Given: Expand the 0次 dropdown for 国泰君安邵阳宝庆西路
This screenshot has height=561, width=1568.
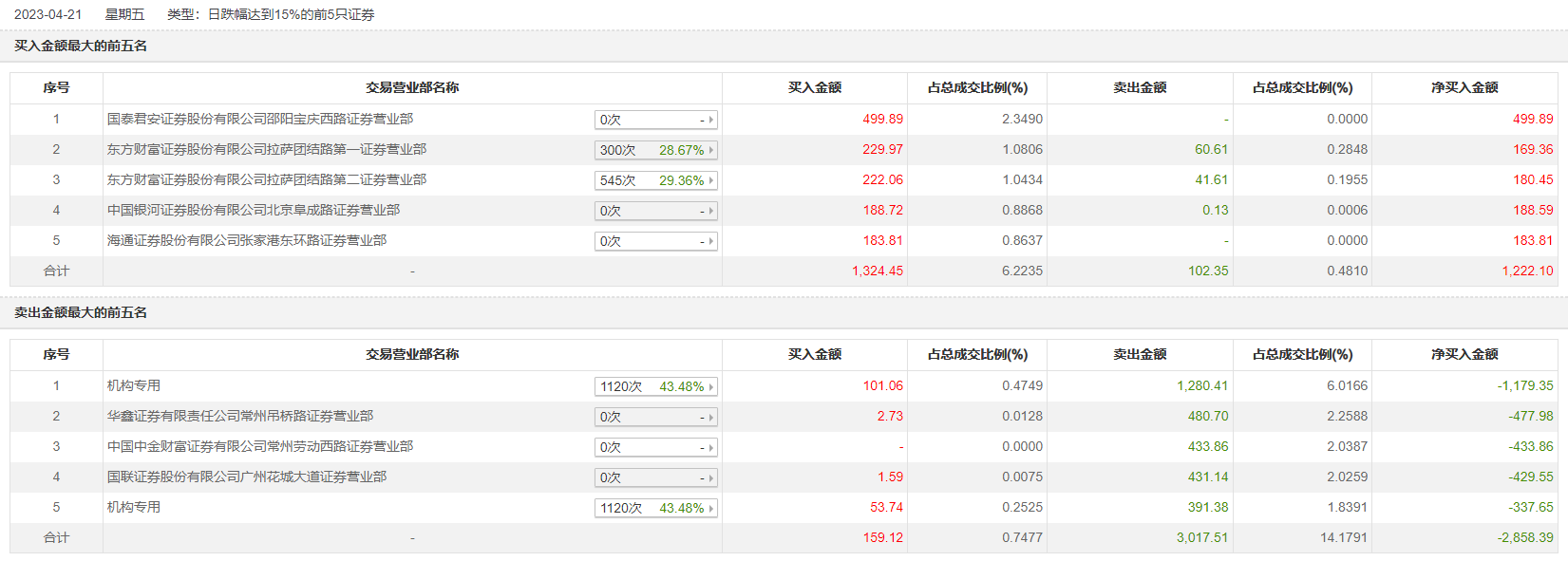Looking at the screenshot, I should [x=655, y=120].
